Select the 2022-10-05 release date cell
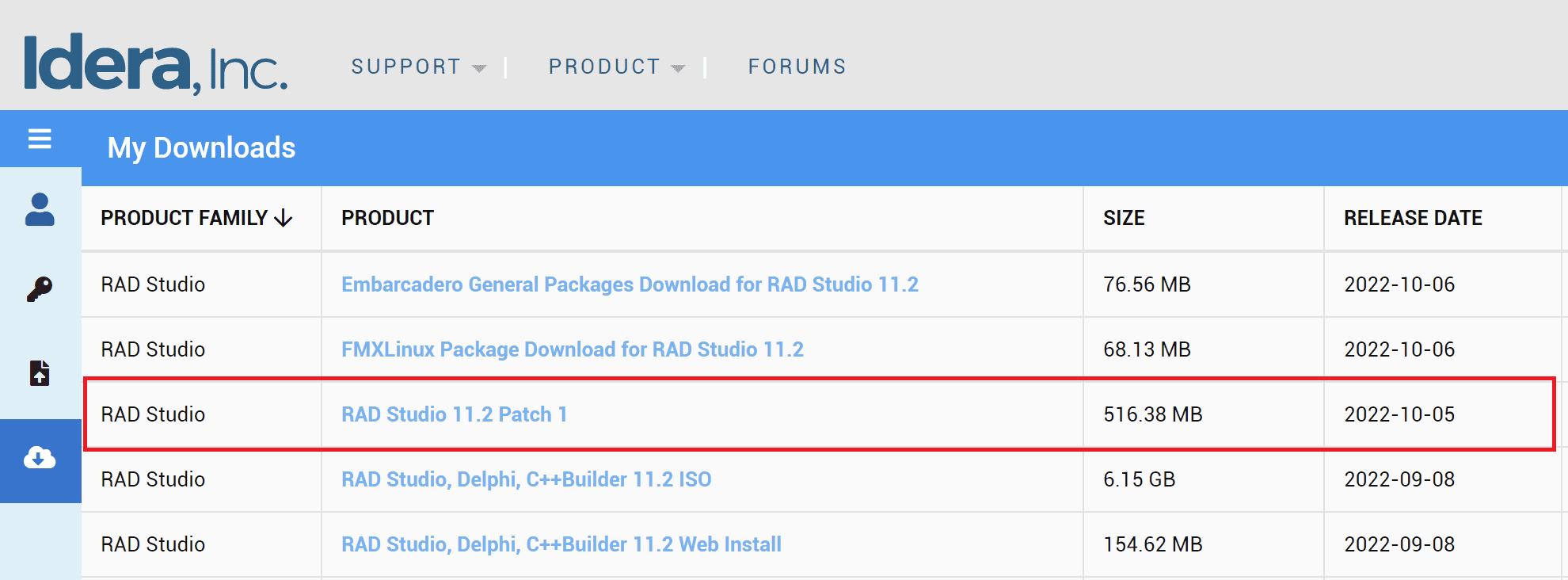This screenshot has width=1568, height=580. coord(1399,414)
